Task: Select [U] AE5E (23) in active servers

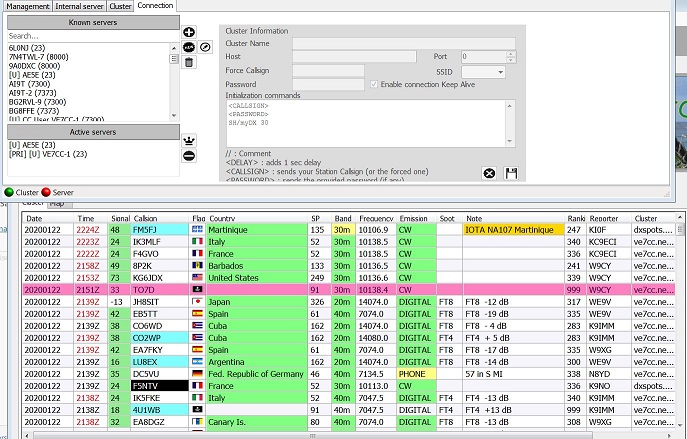Action: pyautogui.click(x=32, y=145)
